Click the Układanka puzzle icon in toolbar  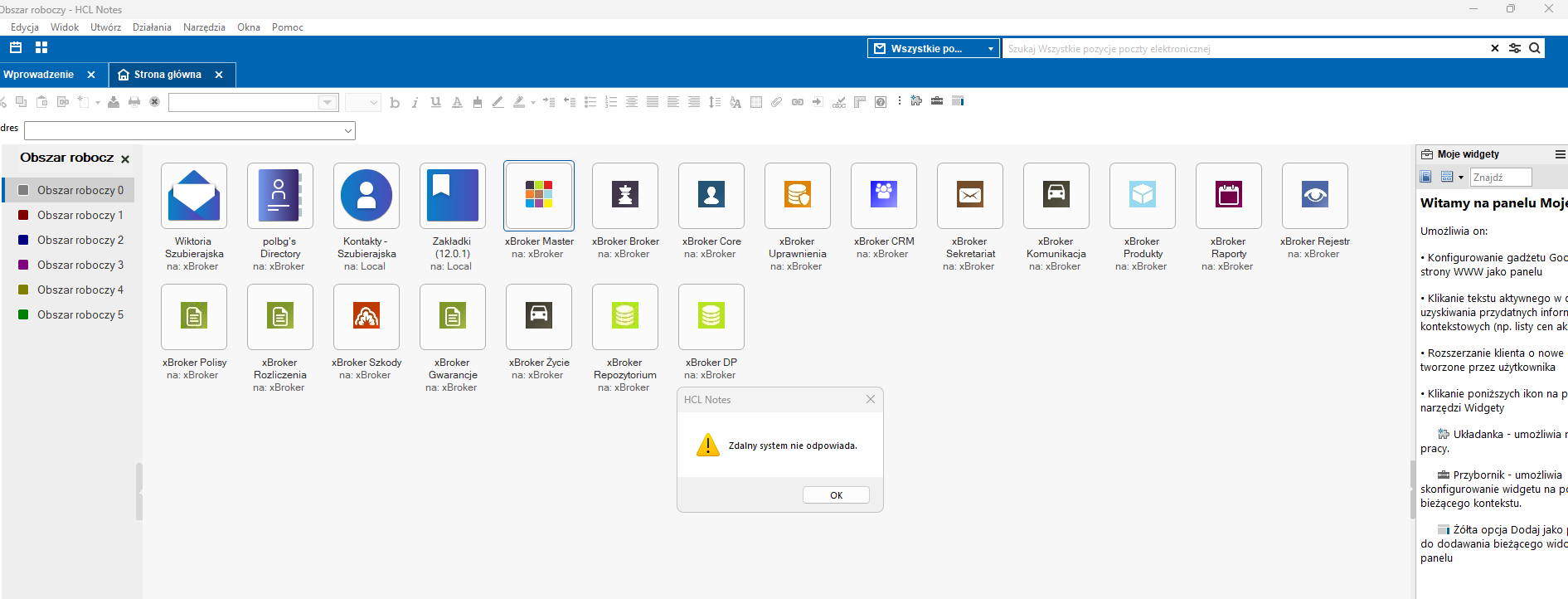coord(916,101)
